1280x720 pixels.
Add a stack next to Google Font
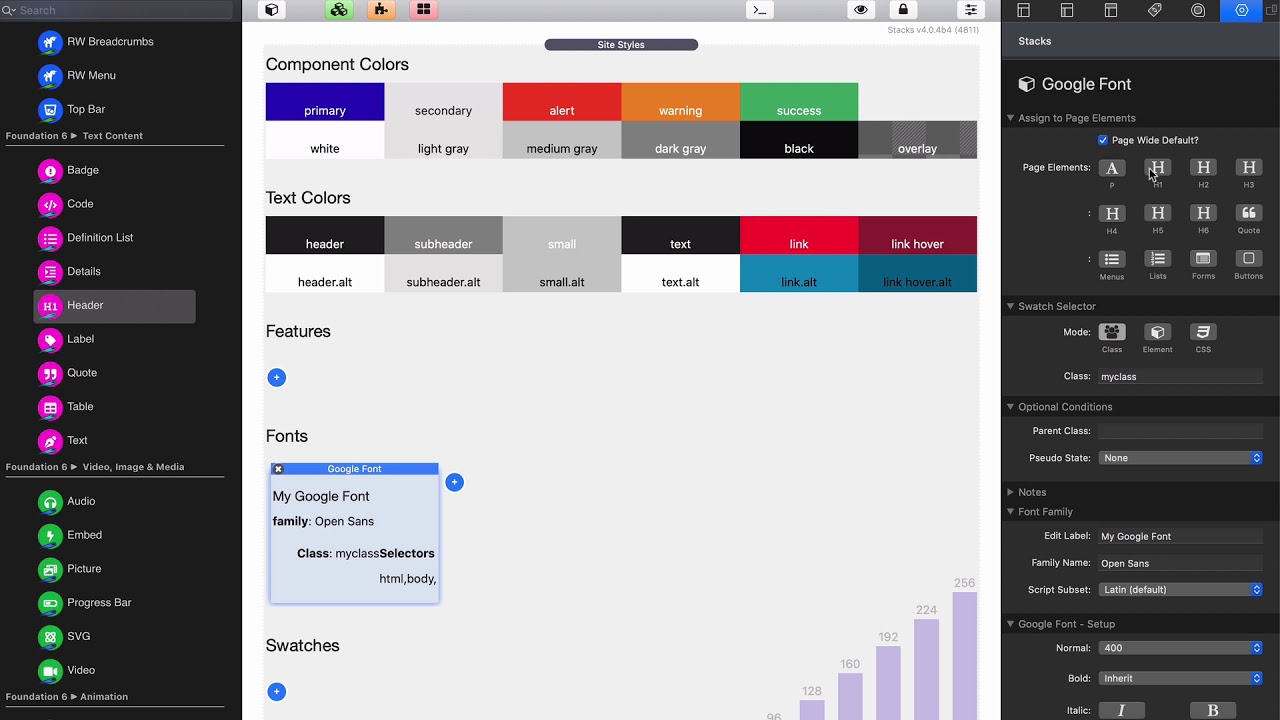454,482
